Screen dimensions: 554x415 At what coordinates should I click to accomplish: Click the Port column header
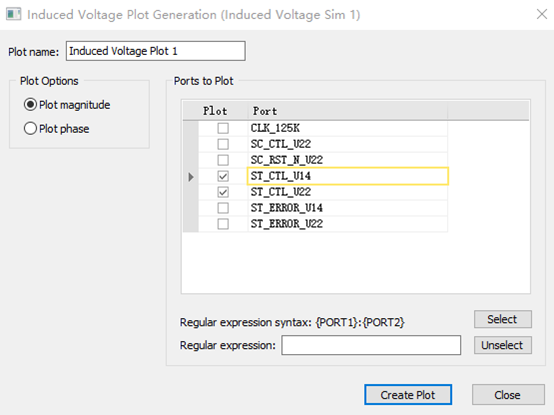[348, 111]
